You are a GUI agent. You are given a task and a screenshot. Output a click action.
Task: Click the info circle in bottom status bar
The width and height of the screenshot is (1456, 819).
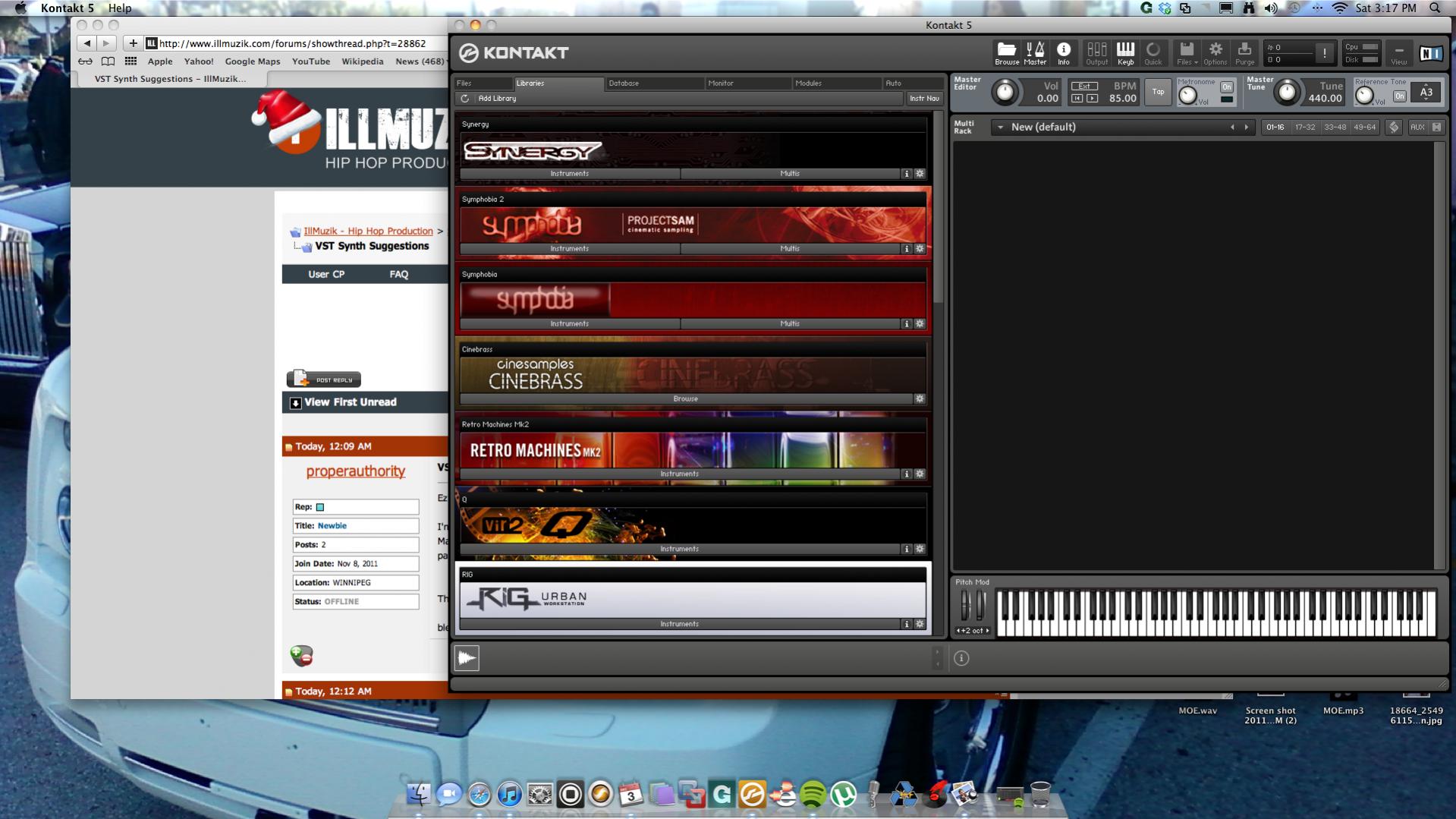[x=961, y=659]
